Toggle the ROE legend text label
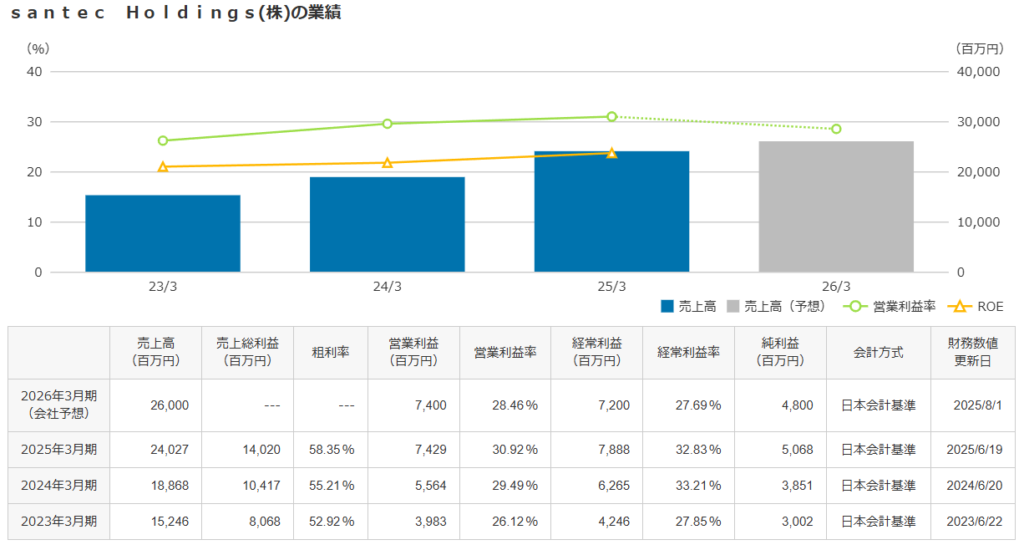Screen dimensions: 1024x545 [x=991, y=306]
